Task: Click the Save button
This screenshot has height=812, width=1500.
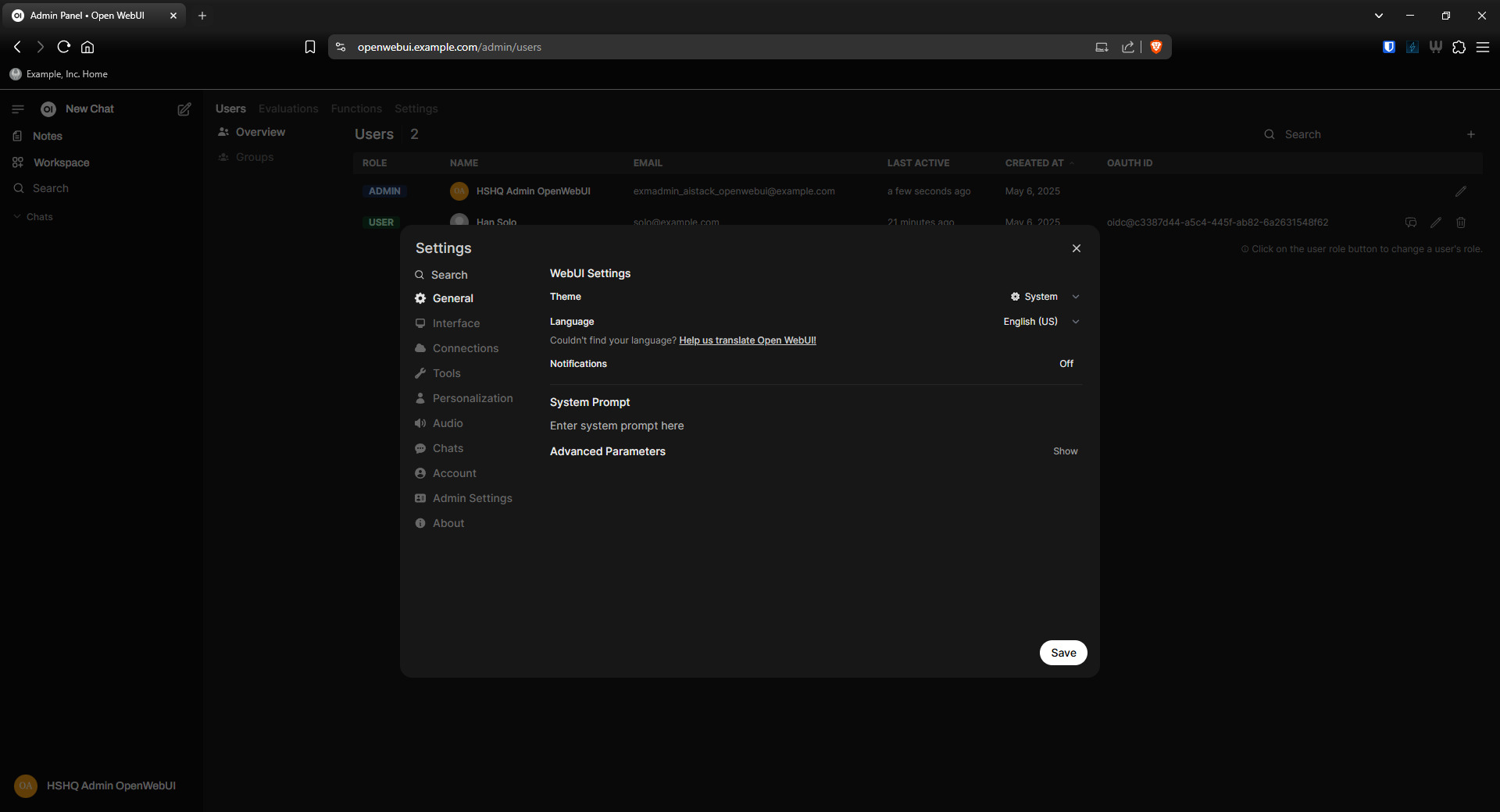Action: click(x=1062, y=653)
